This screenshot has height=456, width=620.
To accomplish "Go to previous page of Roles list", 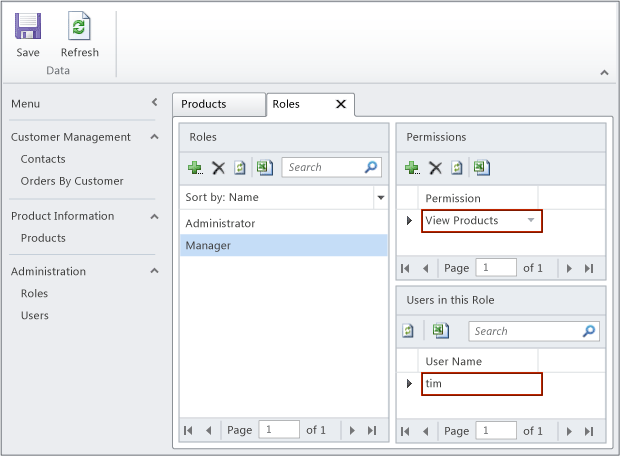I will (x=209, y=430).
